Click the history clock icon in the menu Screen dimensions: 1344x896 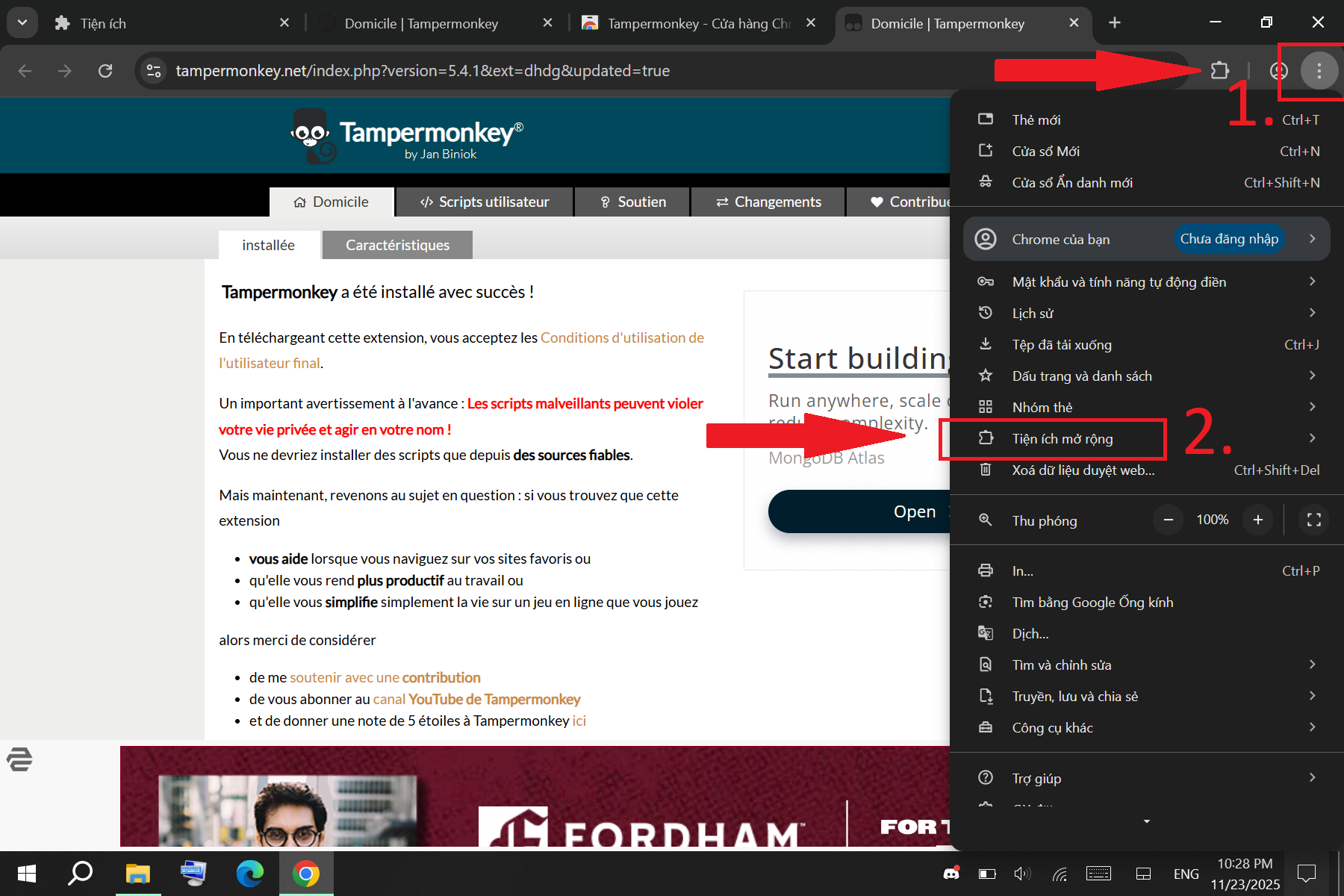pos(986,313)
